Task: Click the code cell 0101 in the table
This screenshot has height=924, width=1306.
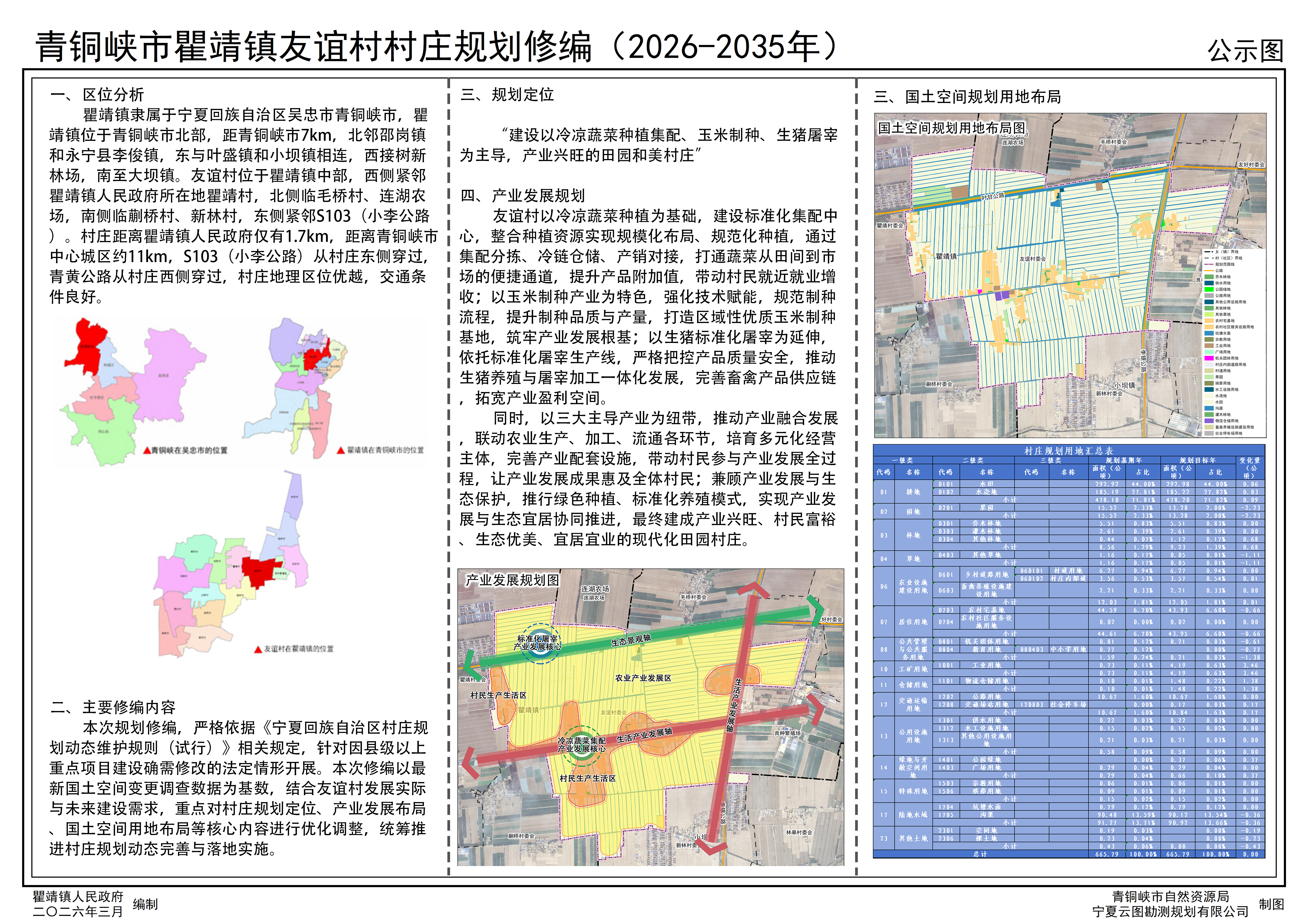Action: coord(946,484)
